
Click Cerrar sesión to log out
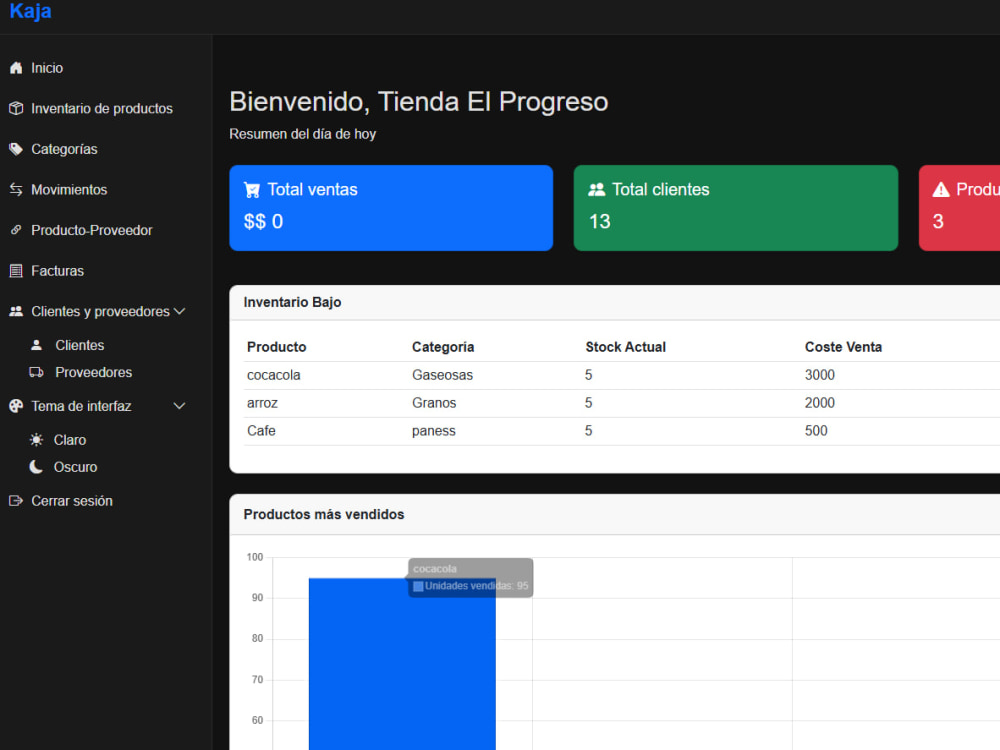click(72, 501)
